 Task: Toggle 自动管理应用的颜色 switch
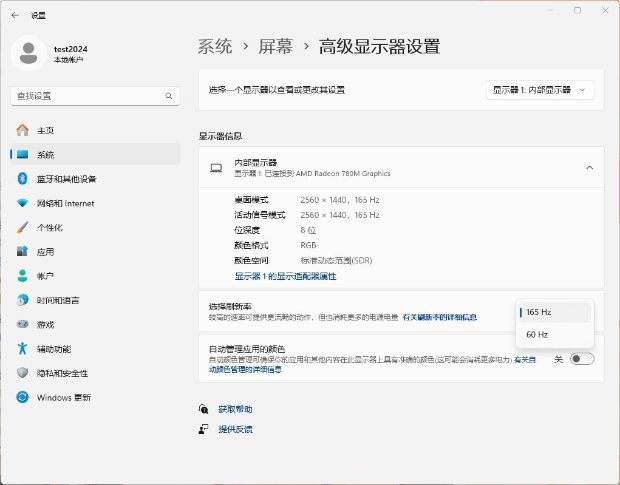582,359
